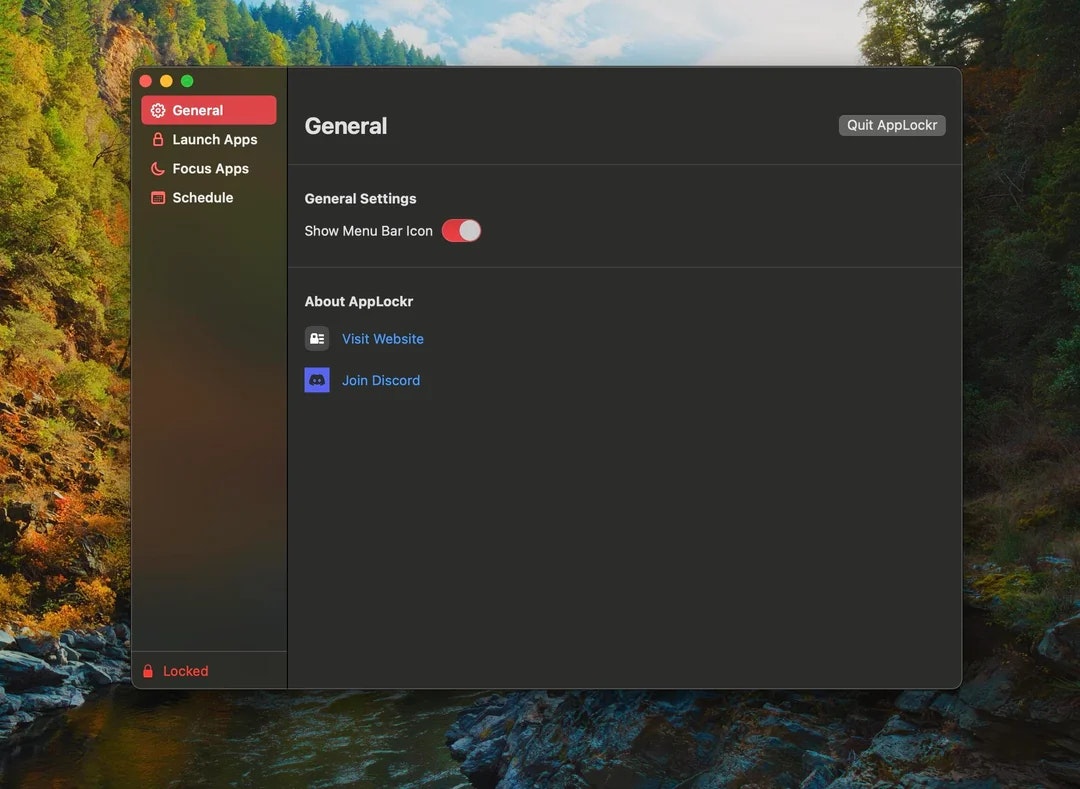Close the AppLockr window
Viewport: 1080px width, 789px height.
pos(145,81)
